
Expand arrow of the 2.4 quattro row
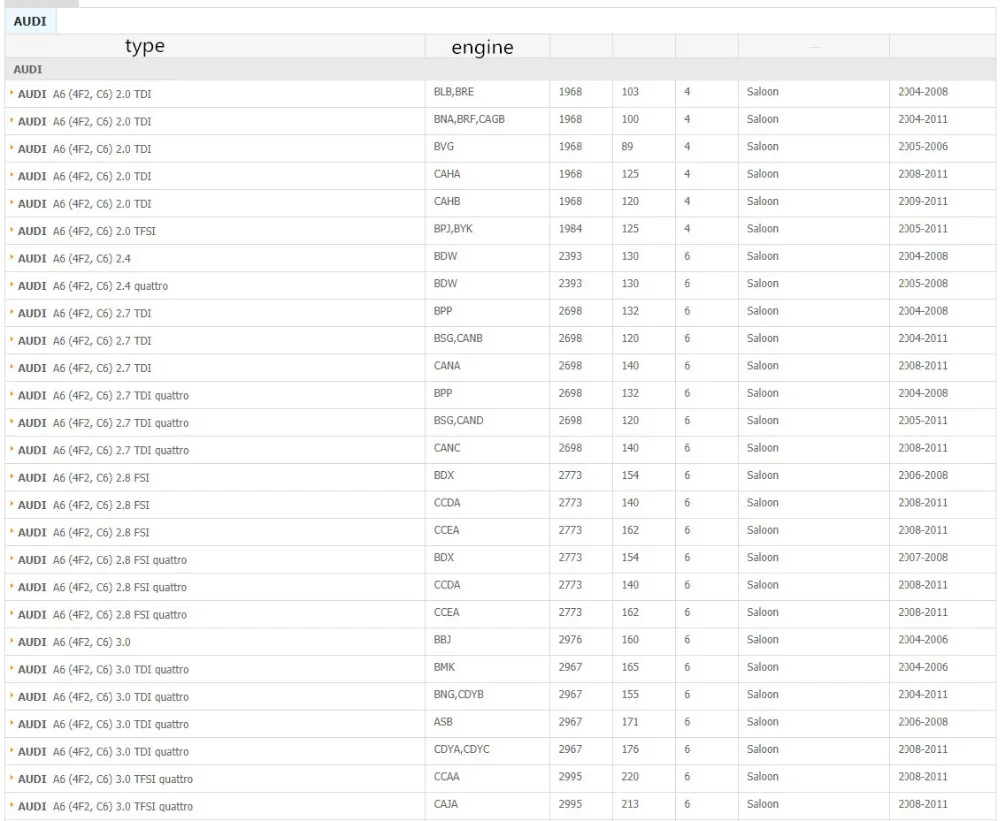[11, 285]
